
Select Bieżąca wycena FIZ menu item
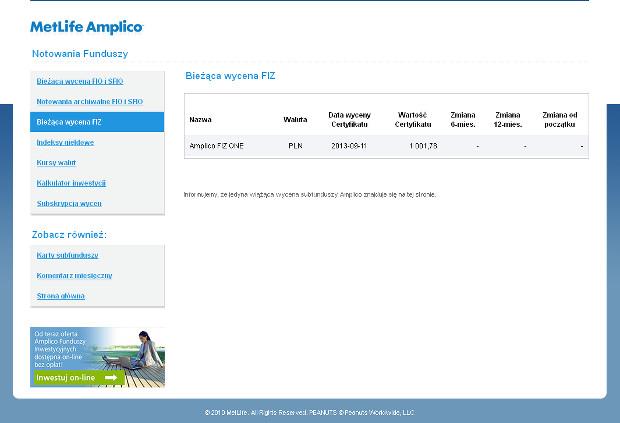[97, 122]
